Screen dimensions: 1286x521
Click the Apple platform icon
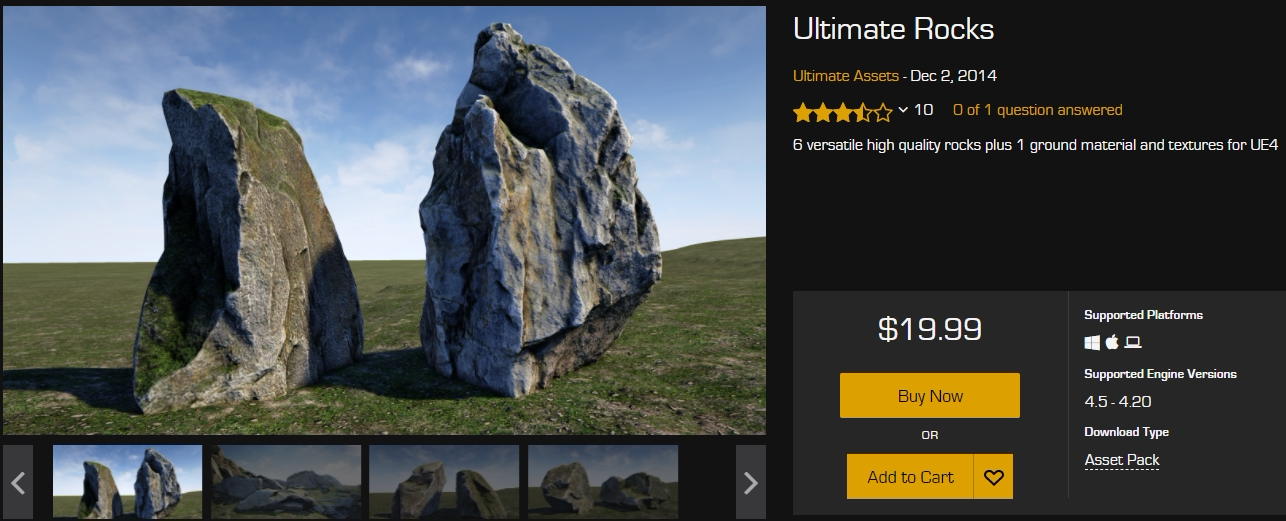click(x=1112, y=342)
